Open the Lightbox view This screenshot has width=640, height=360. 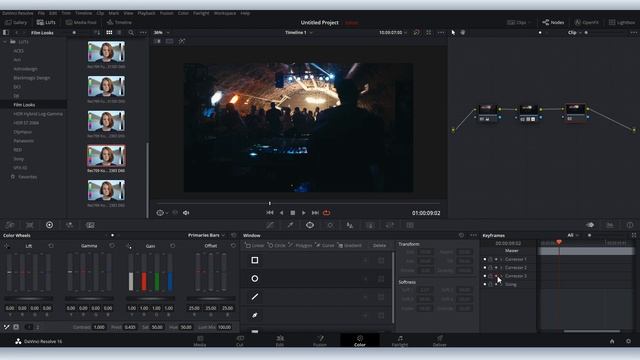(x=622, y=22)
